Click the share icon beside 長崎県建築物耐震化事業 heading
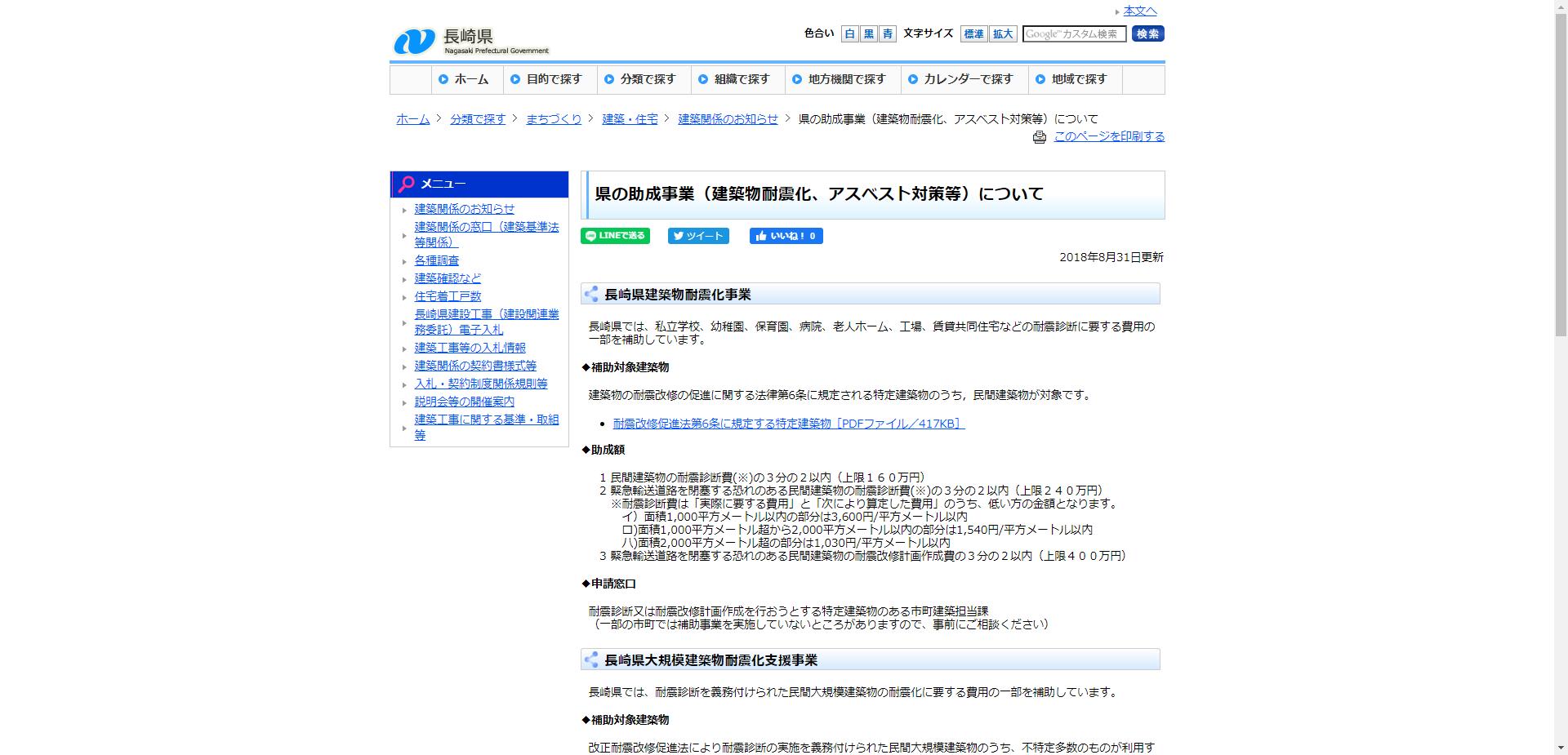This screenshot has width=1568, height=755. tap(591, 294)
